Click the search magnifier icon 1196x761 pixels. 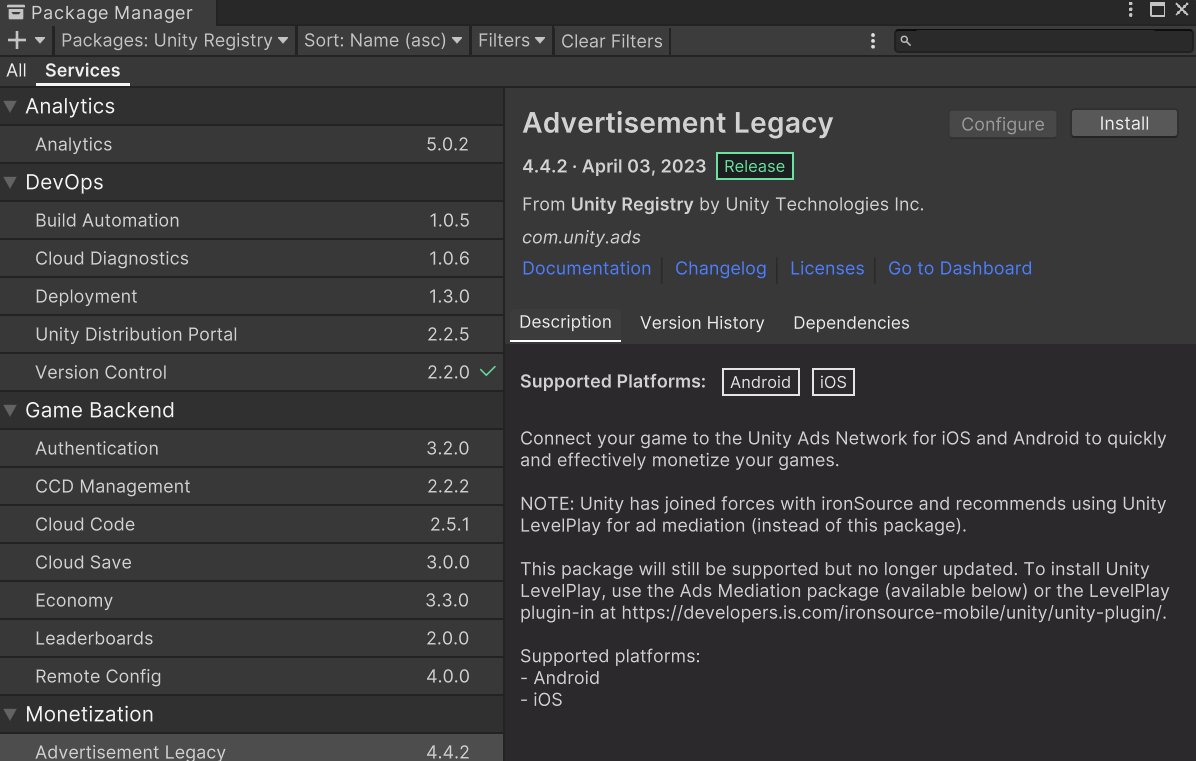click(x=905, y=40)
